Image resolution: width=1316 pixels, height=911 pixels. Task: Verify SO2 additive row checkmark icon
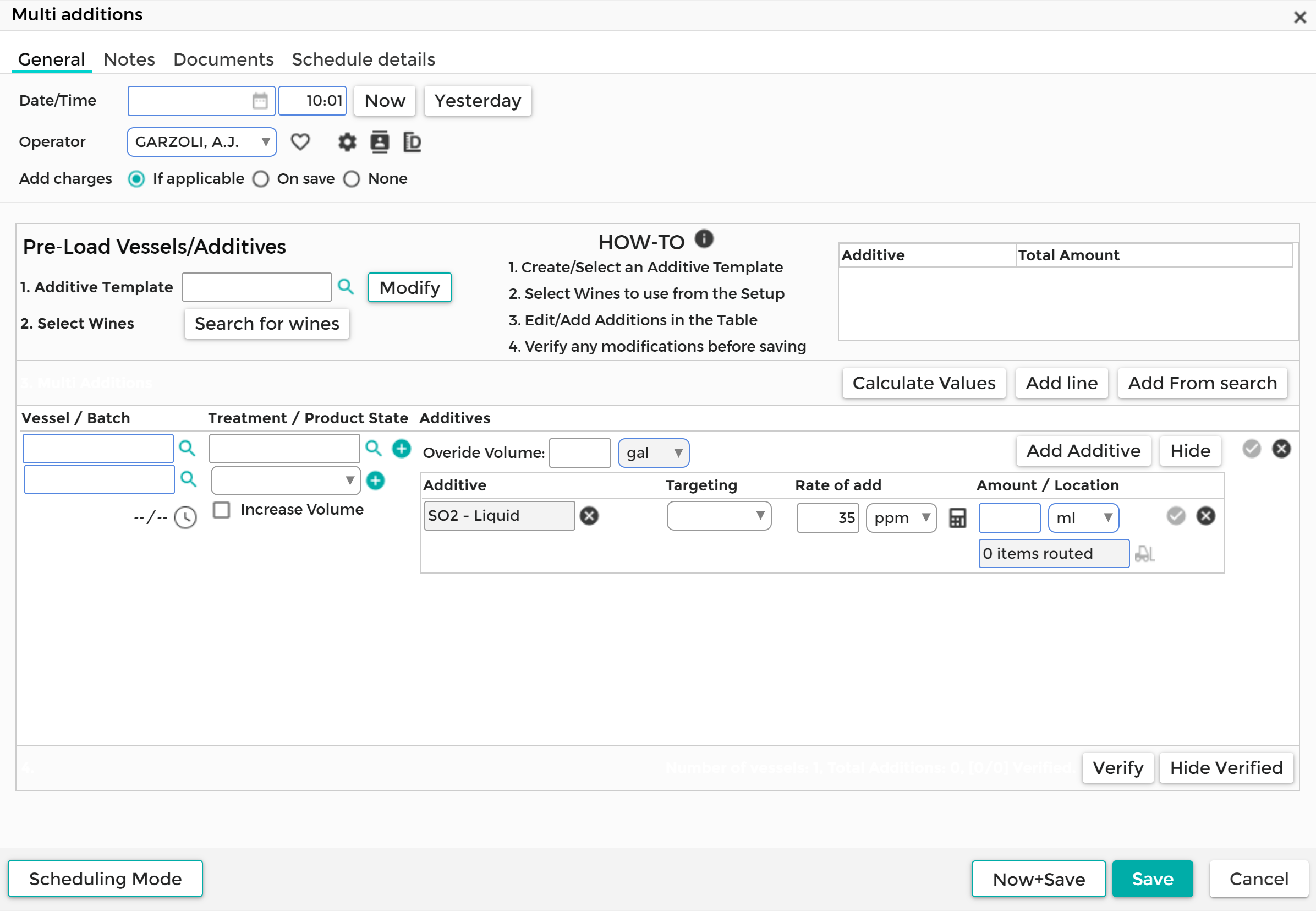[1176, 516]
